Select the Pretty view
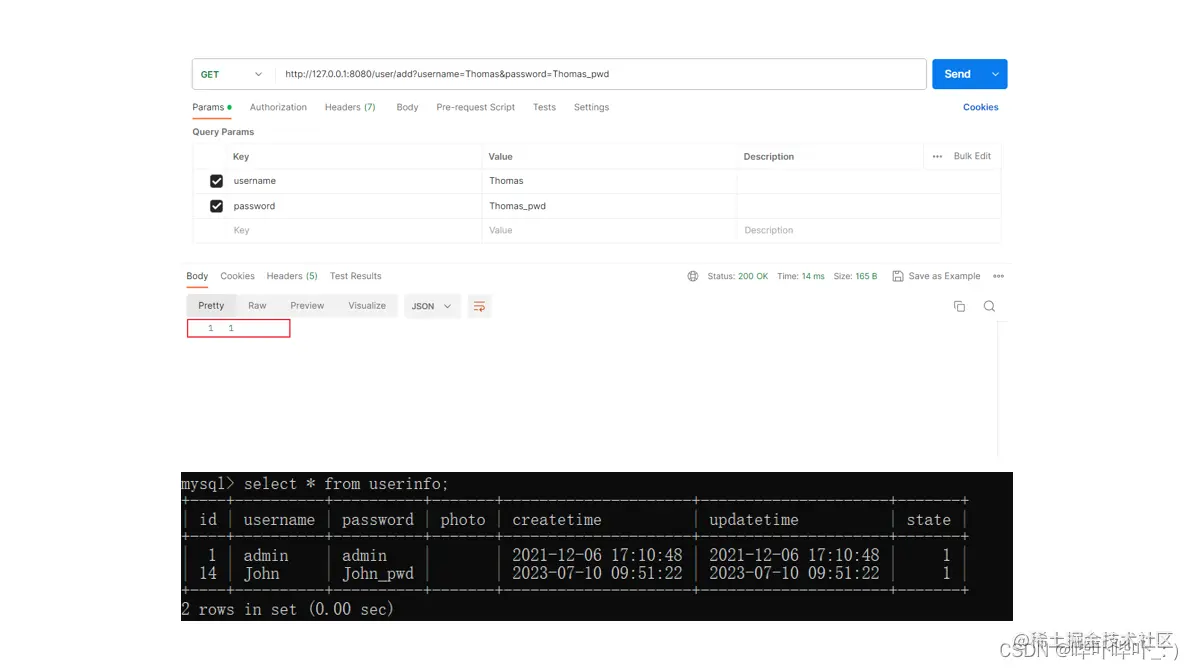Image resolution: width=1193 pixels, height=670 pixels. [212, 306]
